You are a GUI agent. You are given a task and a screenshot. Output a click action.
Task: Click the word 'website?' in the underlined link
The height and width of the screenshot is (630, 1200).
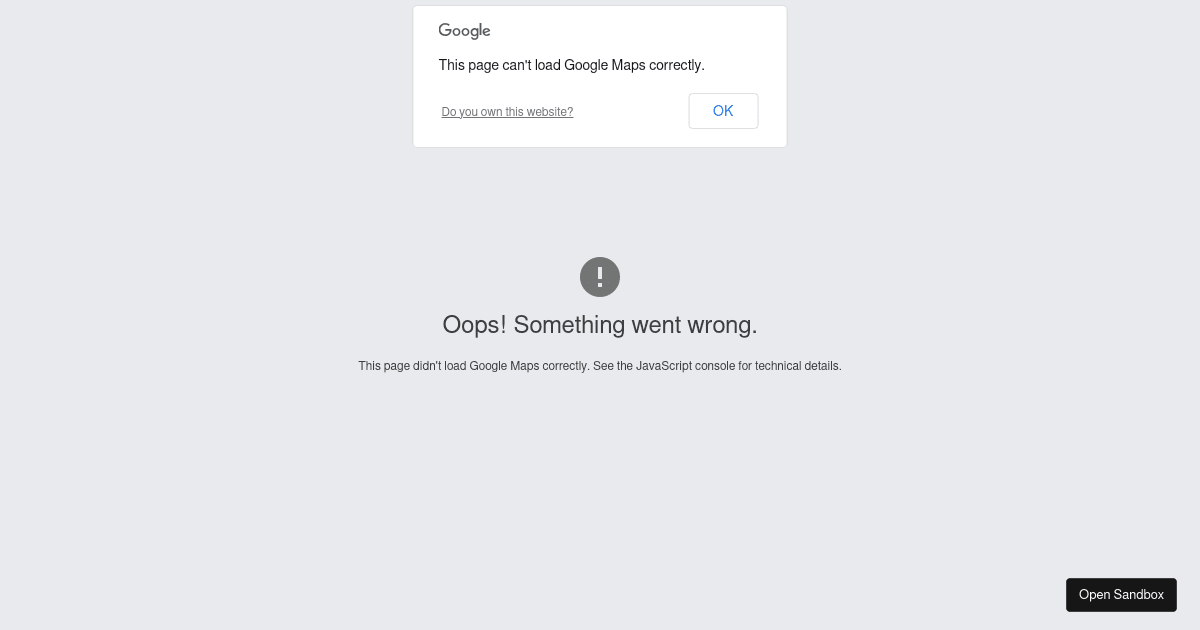550,112
